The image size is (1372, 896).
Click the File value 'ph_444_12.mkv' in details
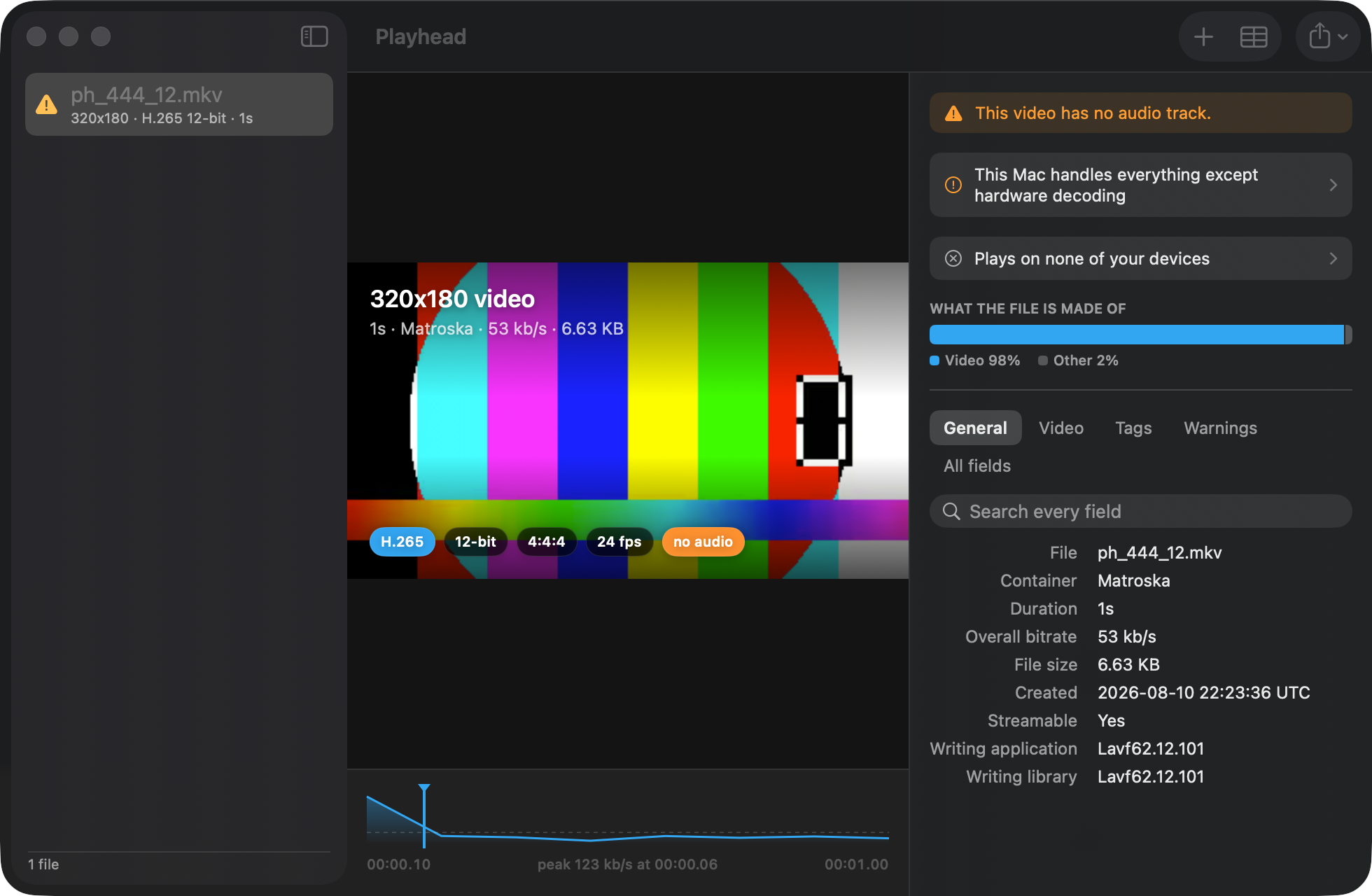1159,553
